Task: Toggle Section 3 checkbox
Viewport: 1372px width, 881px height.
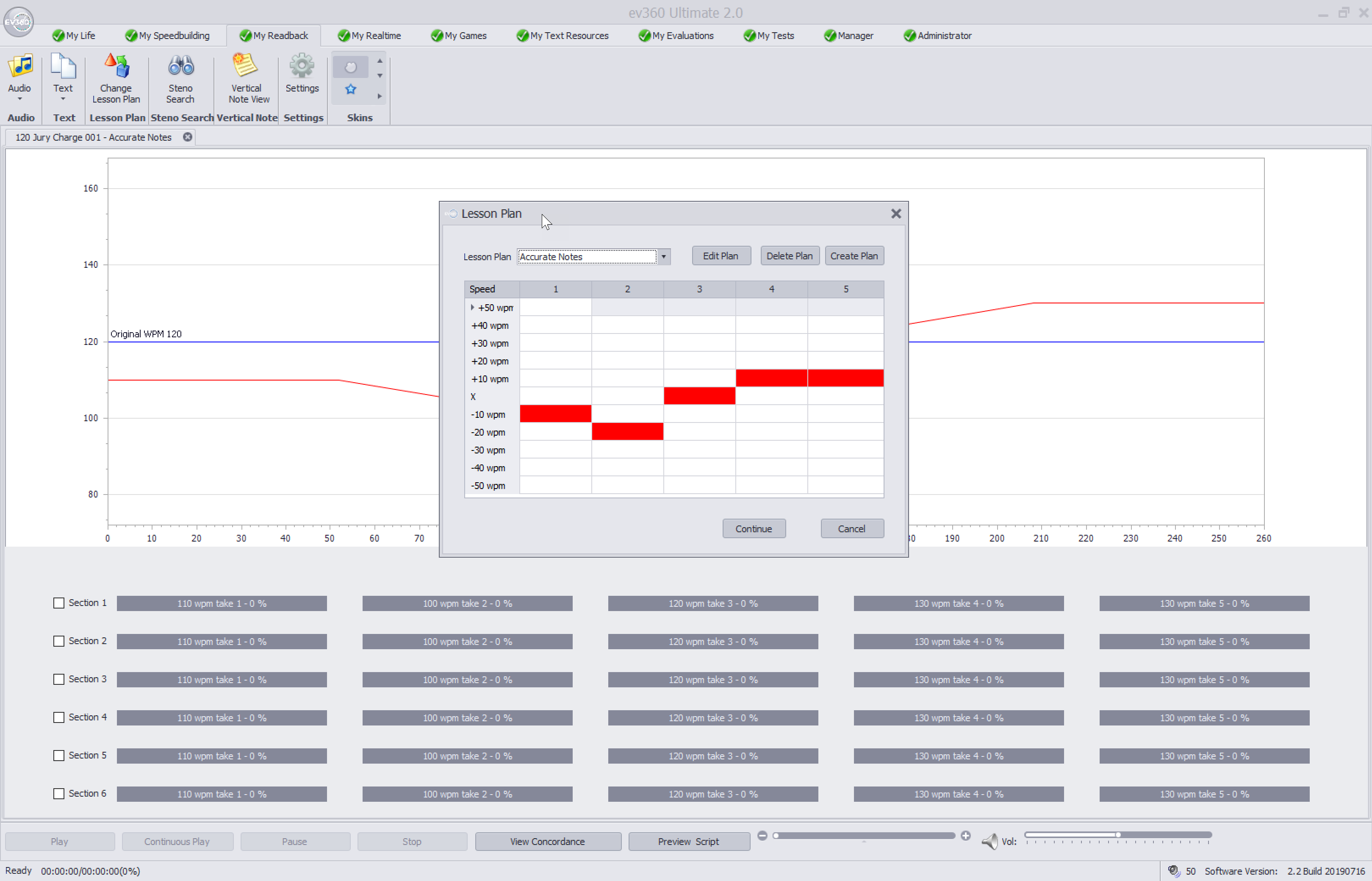Action: (x=58, y=679)
